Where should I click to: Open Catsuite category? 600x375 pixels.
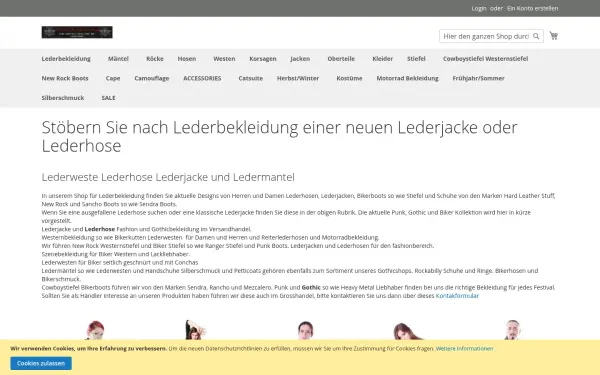pyautogui.click(x=251, y=78)
